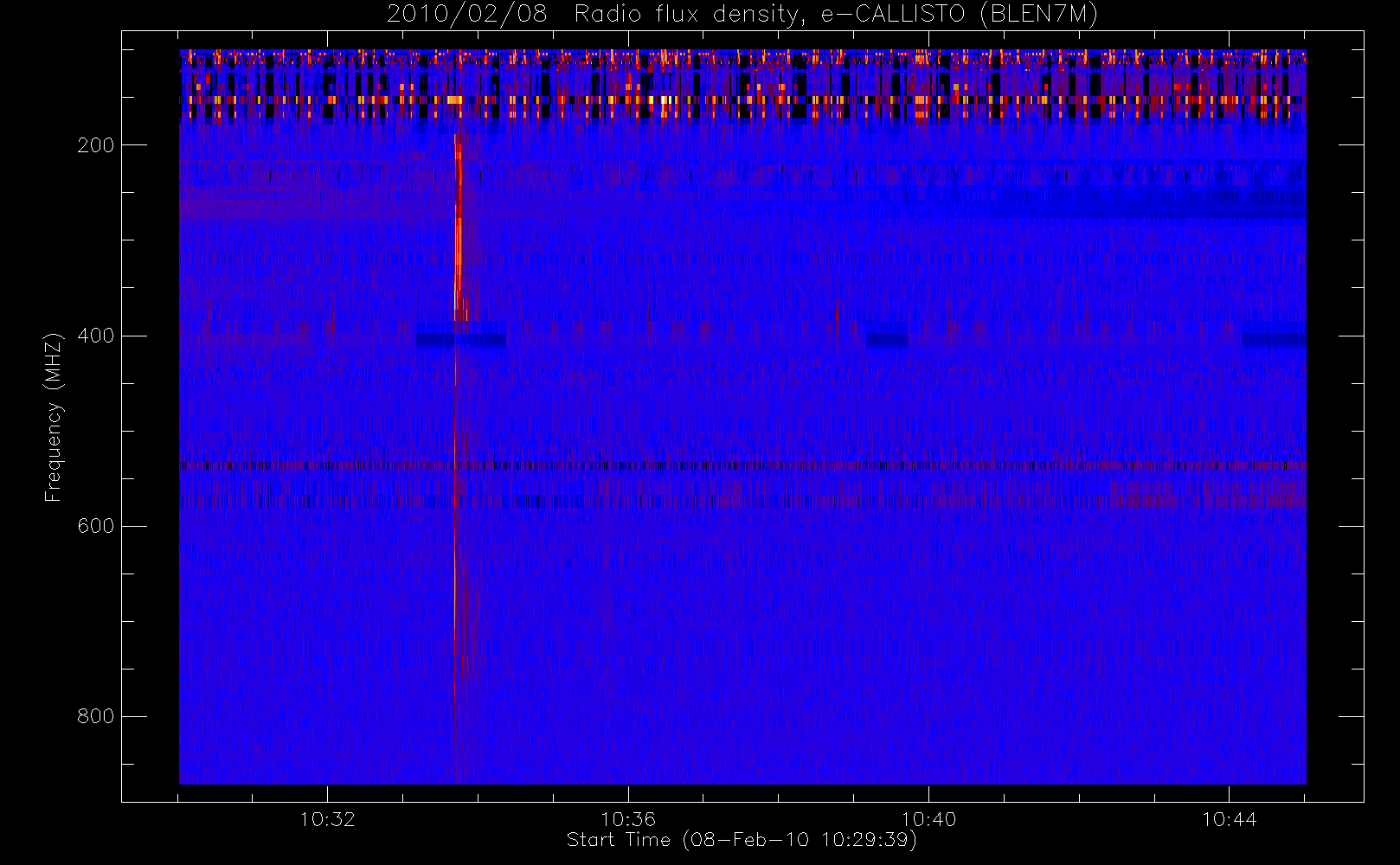
Task: Click the "Start Time (08-Feb-10 10:29:39)" label
Action: pyautogui.click(x=742, y=840)
